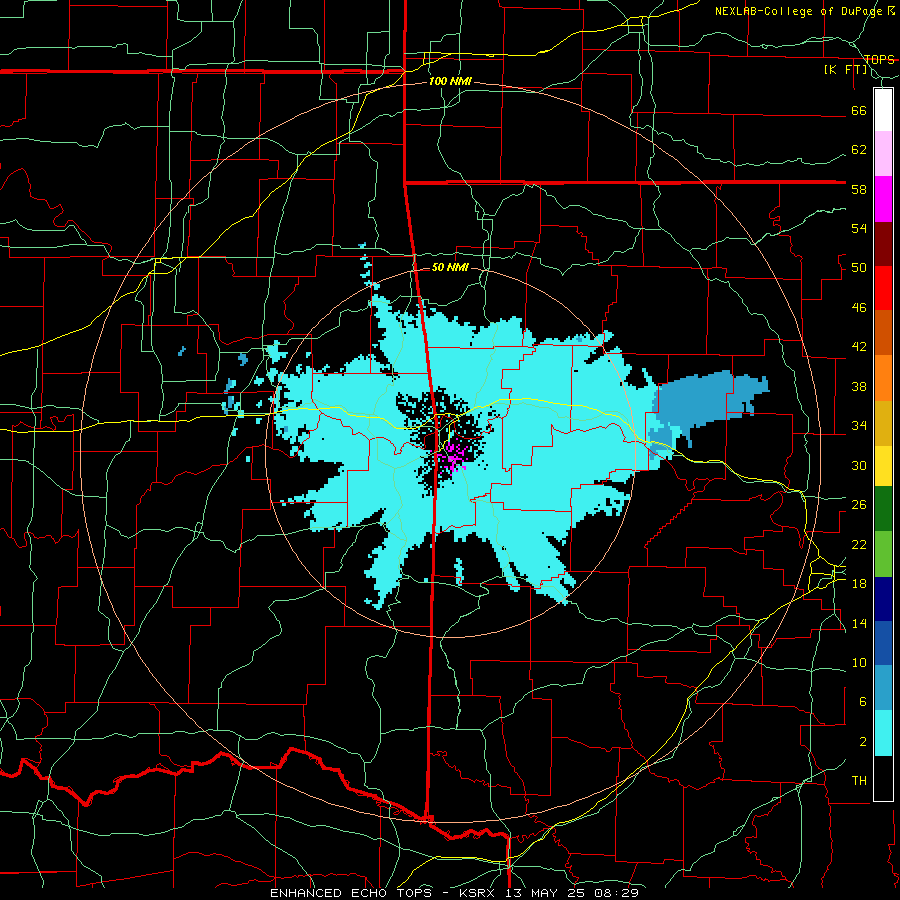The width and height of the screenshot is (900, 900).
Task: Click the dark red 54 K FT swatch
Action: [883, 244]
